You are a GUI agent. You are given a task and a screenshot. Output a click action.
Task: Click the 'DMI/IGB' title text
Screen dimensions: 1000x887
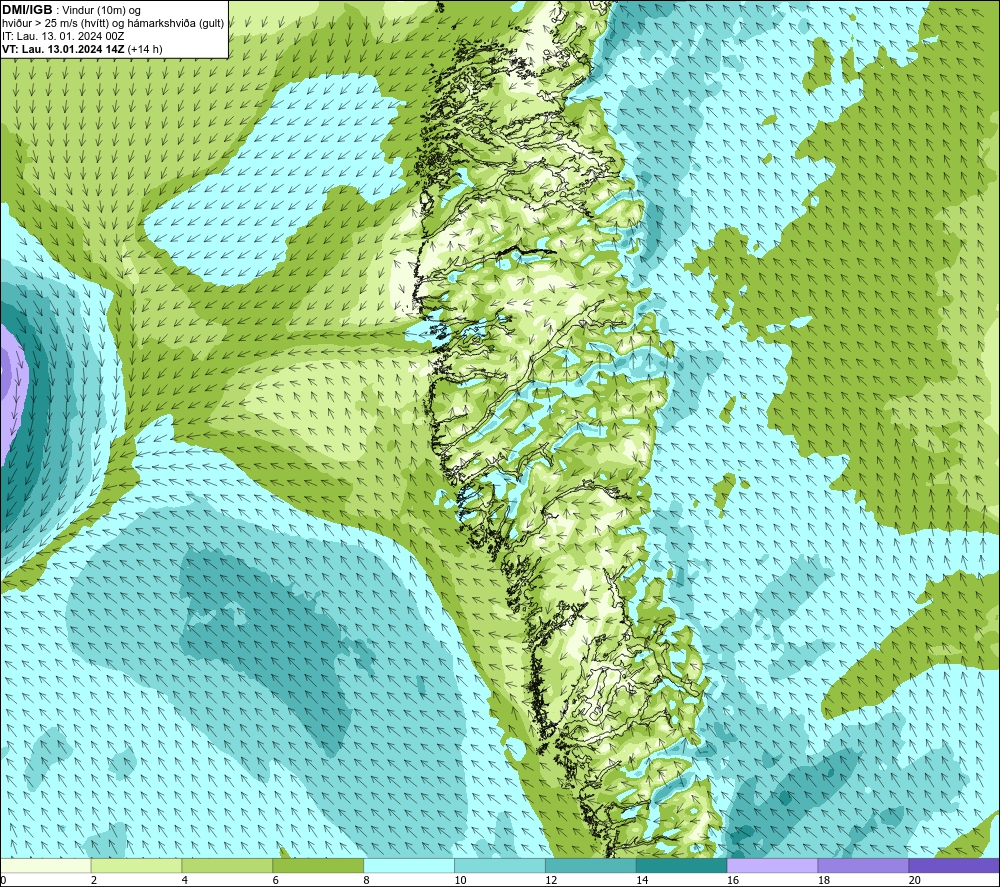(x=27, y=10)
